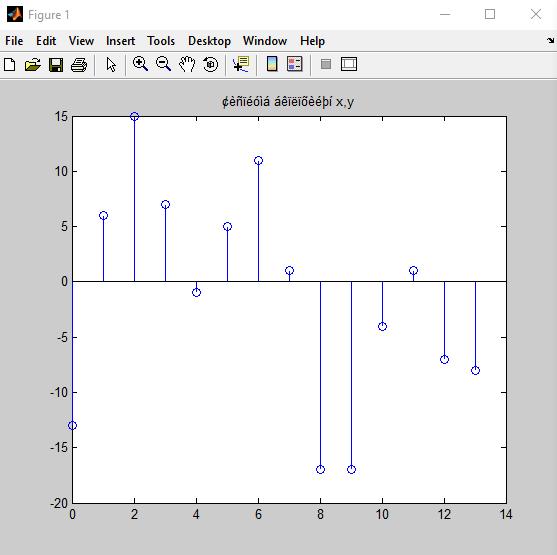The height and width of the screenshot is (555, 557).
Task: Select the Zoom In magnifier tool
Action: pyautogui.click(x=140, y=64)
